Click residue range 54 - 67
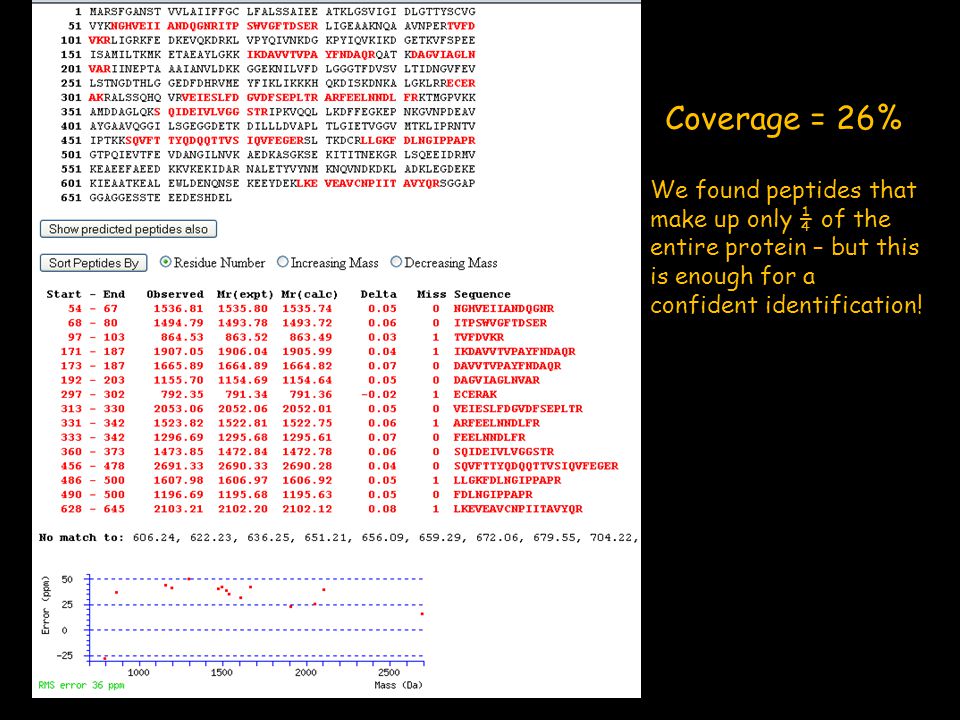The width and height of the screenshot is (960, 720). point(92,309)
